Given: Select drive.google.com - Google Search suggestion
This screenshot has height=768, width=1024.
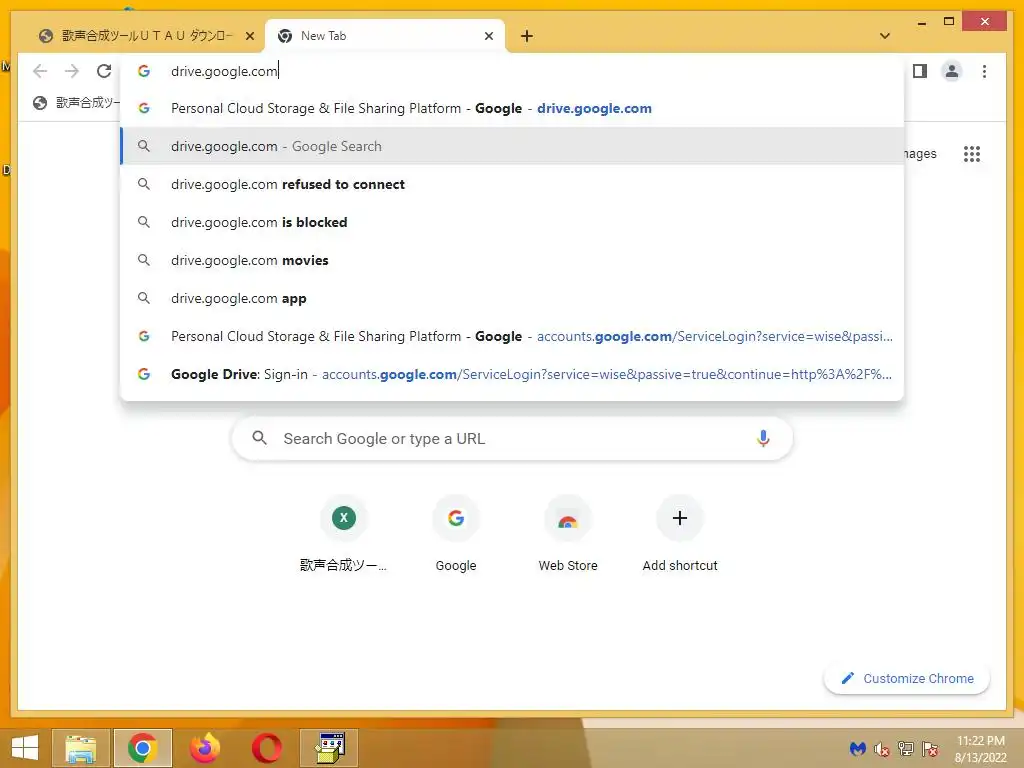Looking at the screenshot, I should (512, 146).
